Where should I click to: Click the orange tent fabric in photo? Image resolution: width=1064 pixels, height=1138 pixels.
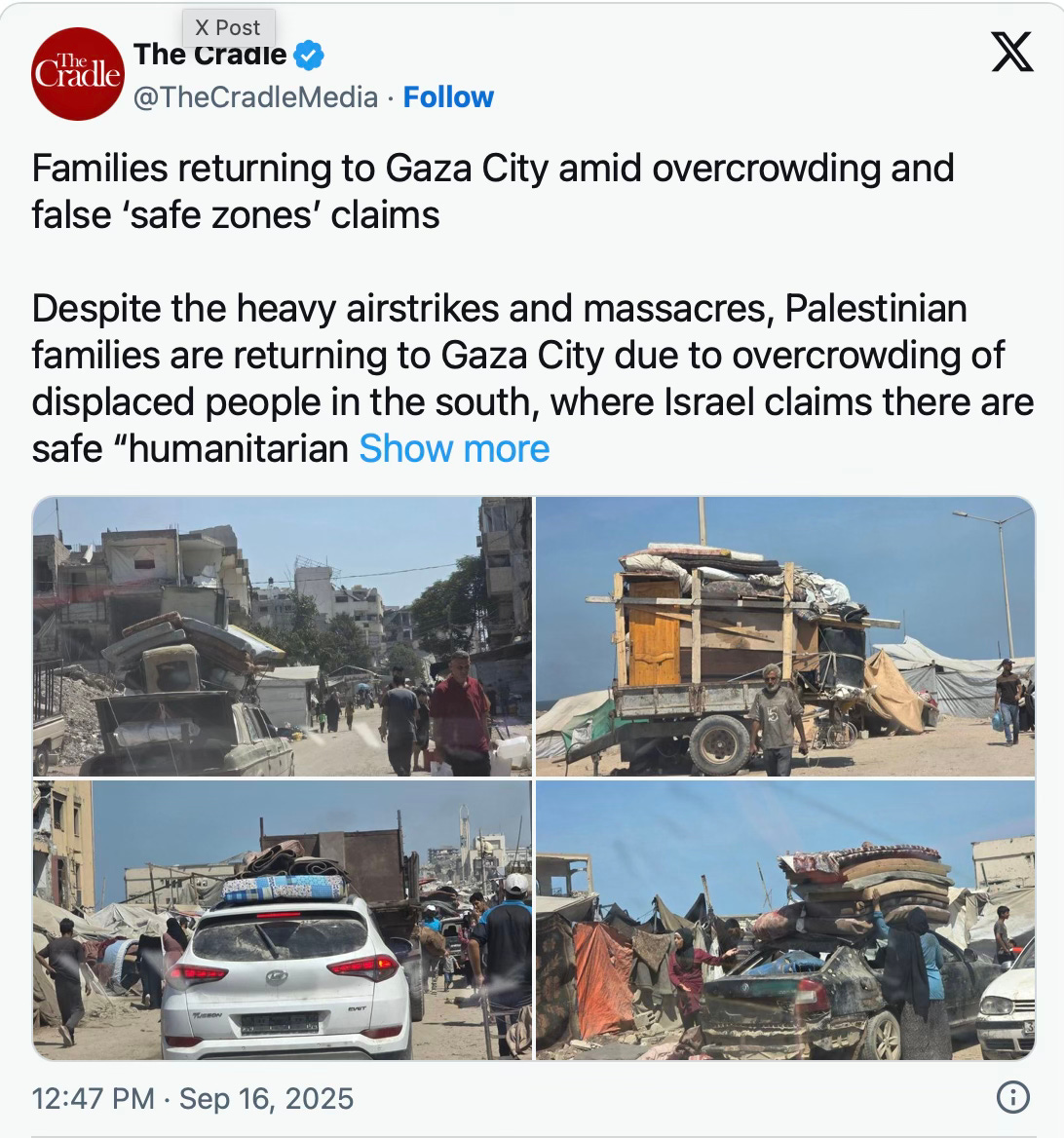[602, 981]
